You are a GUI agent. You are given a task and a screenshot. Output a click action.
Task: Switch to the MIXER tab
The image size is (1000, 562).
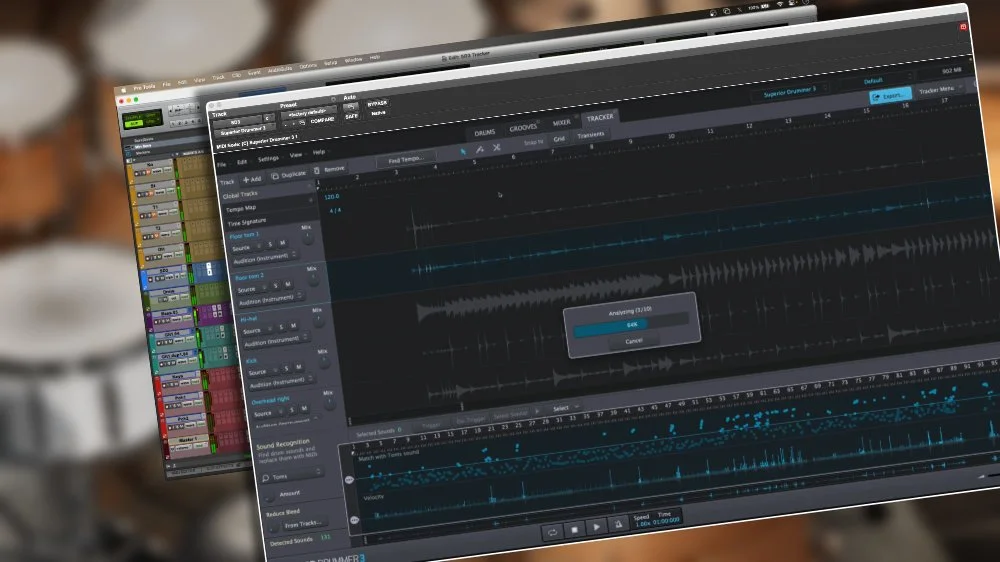pos(561,122)
